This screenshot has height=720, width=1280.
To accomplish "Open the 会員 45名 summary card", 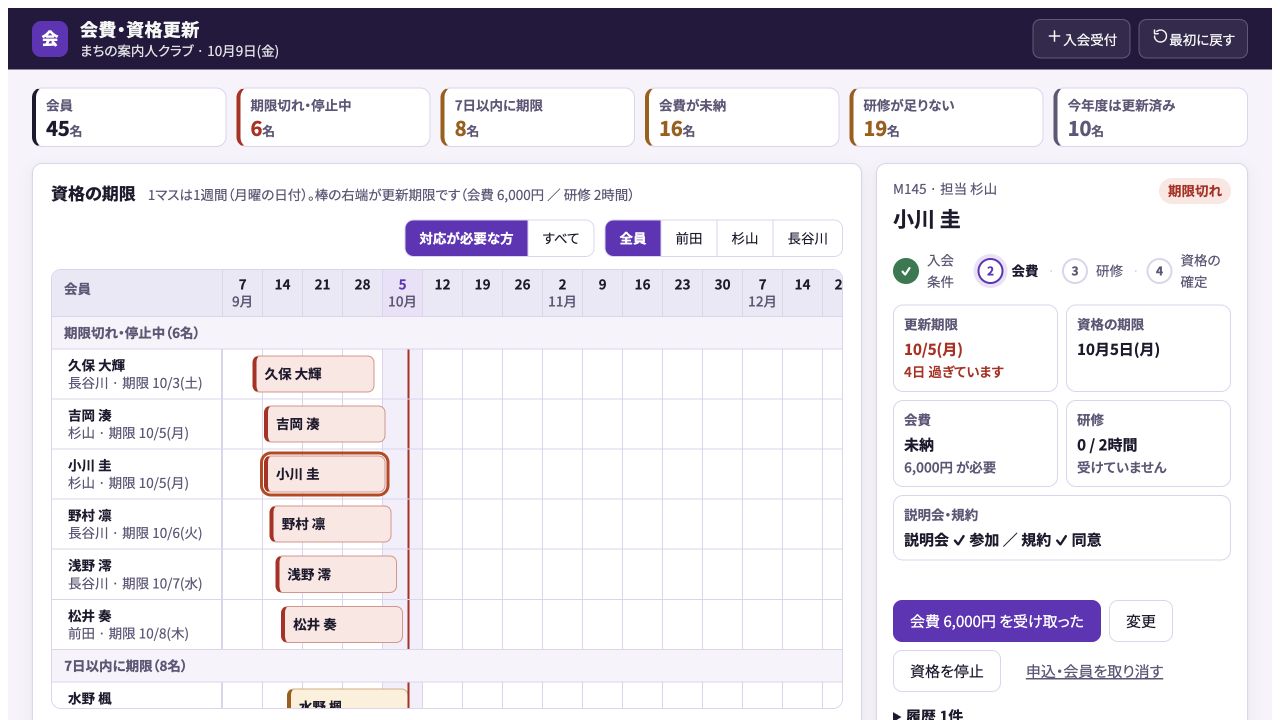I will click(x=129, y=117).
